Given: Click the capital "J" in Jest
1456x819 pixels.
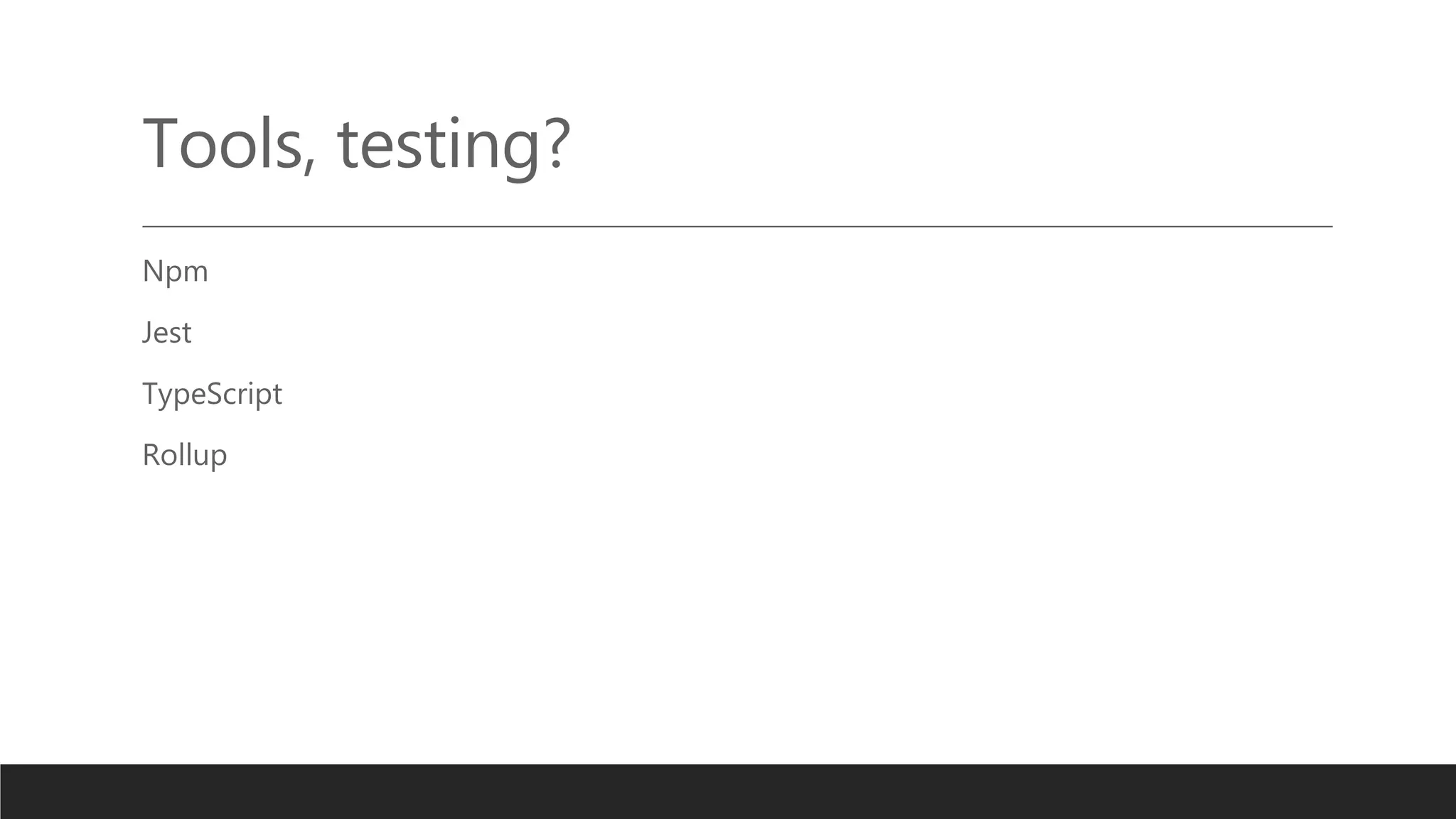Looking at the screenshot, I should [x=146, y=333].
